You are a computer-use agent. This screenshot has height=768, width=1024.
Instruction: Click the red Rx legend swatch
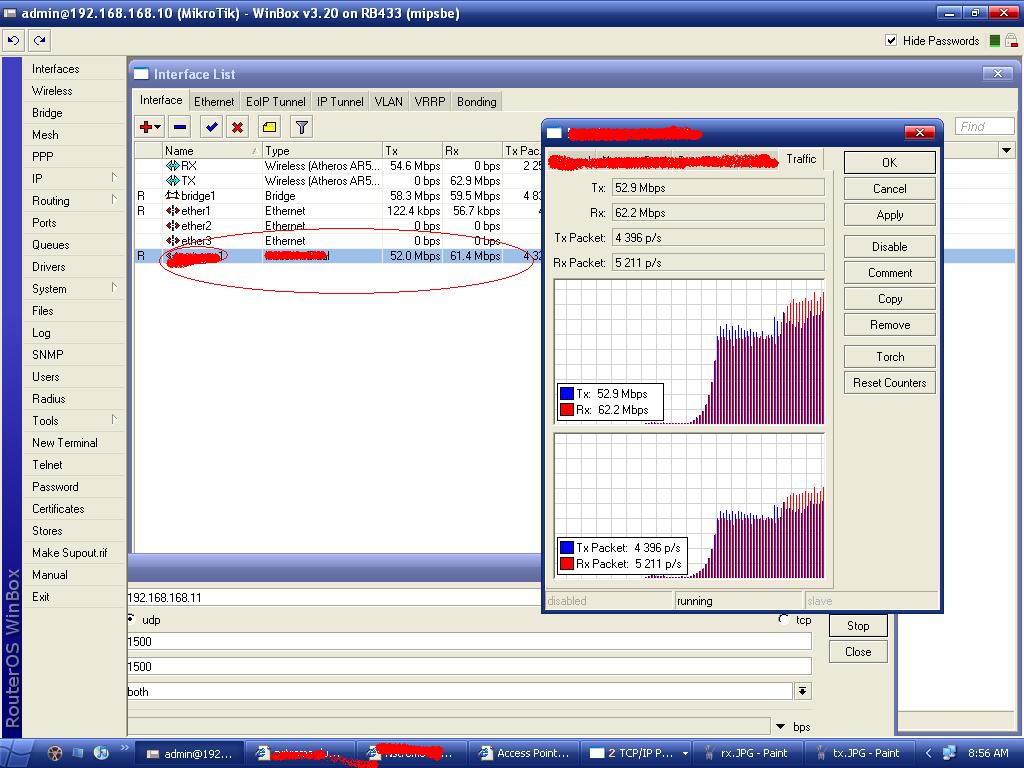tap(567, 410)
